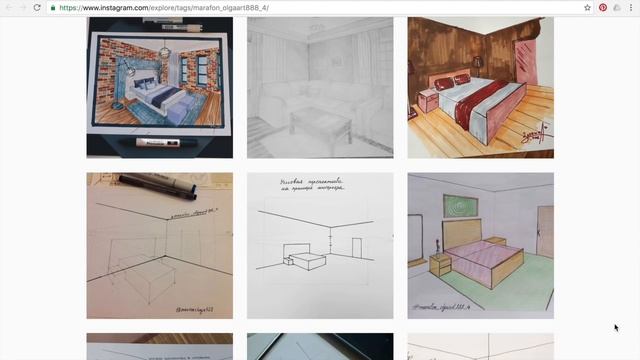Click the Pinterest extension icon
Image resolution: width=640 pixels, height=360 pixels.
pyautogui.click(x=603, y=7)
